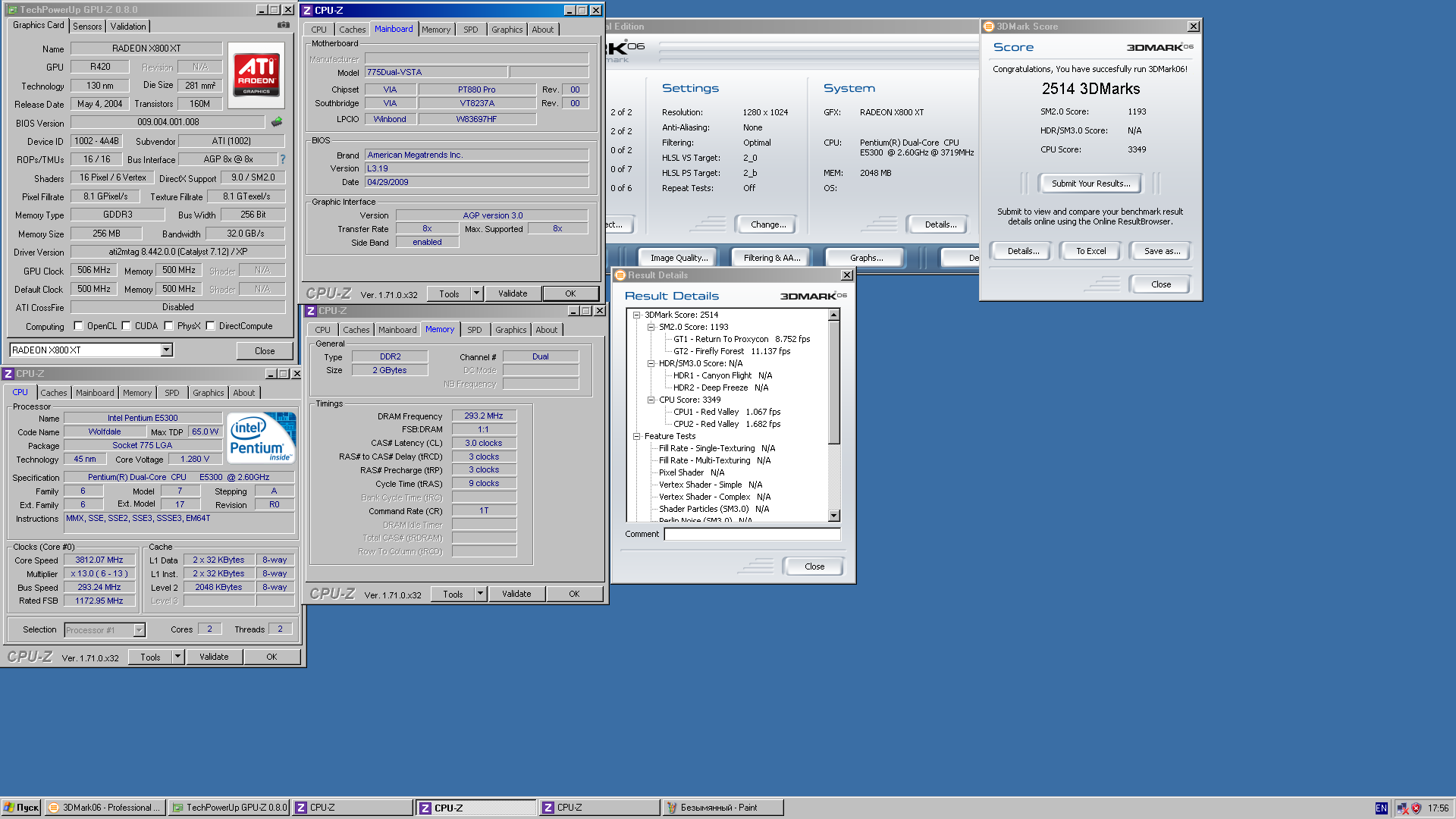Screen dimensions: 1456x819
Task: Click Details button in 3DMark Score window
Action: click(1023, 251)
